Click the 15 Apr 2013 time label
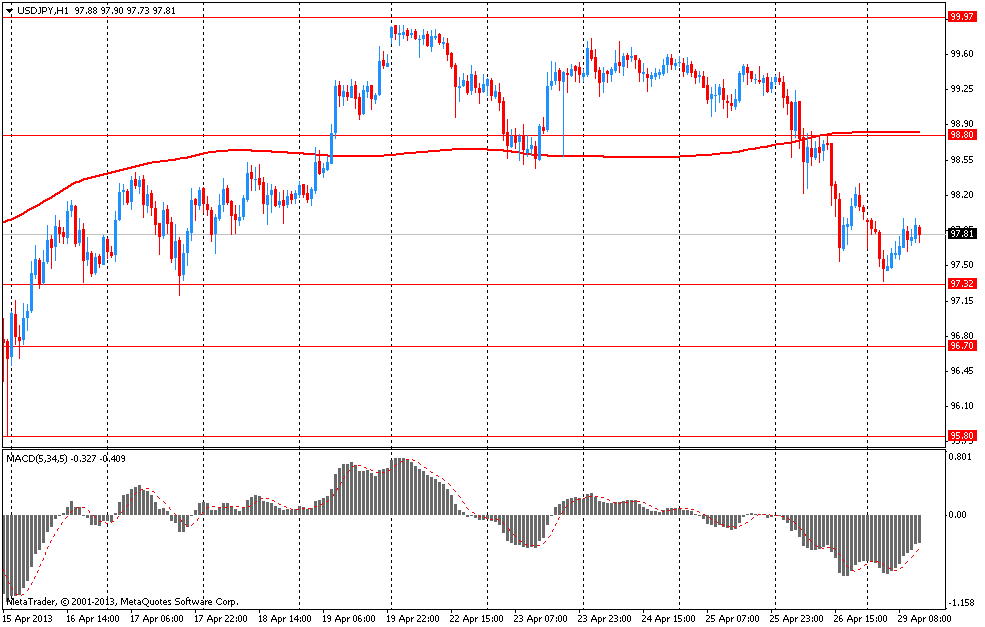 (x=27, y=618)
